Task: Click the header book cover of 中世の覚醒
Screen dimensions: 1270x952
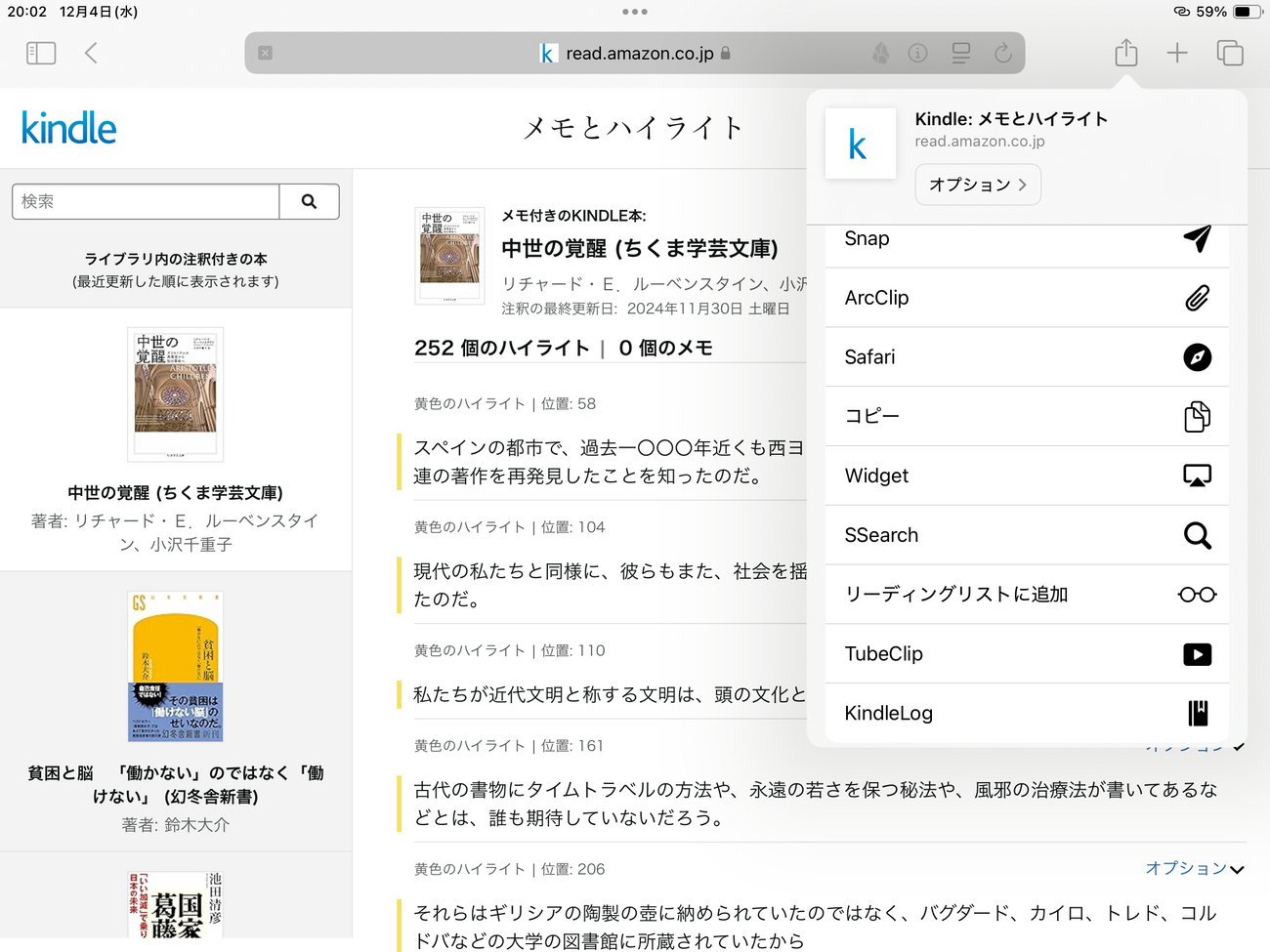Action: coord(449,256)
